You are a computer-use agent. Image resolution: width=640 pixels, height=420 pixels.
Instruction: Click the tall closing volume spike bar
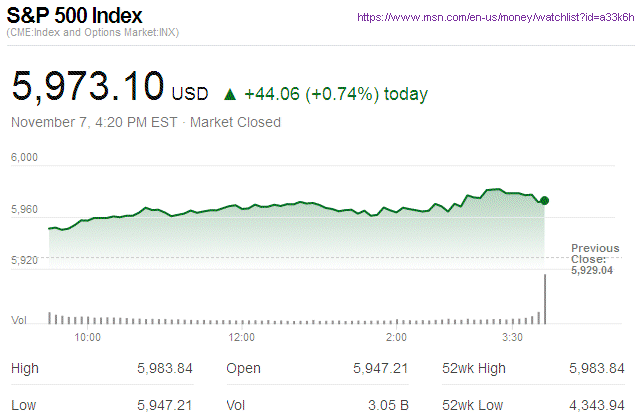point(545,298)
